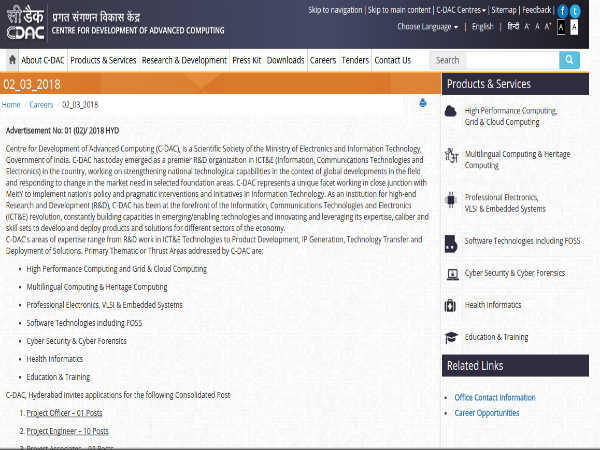This screenshot has height=450, width=600.
Task: Open Tenders menu item
Action: click(355, 60)
